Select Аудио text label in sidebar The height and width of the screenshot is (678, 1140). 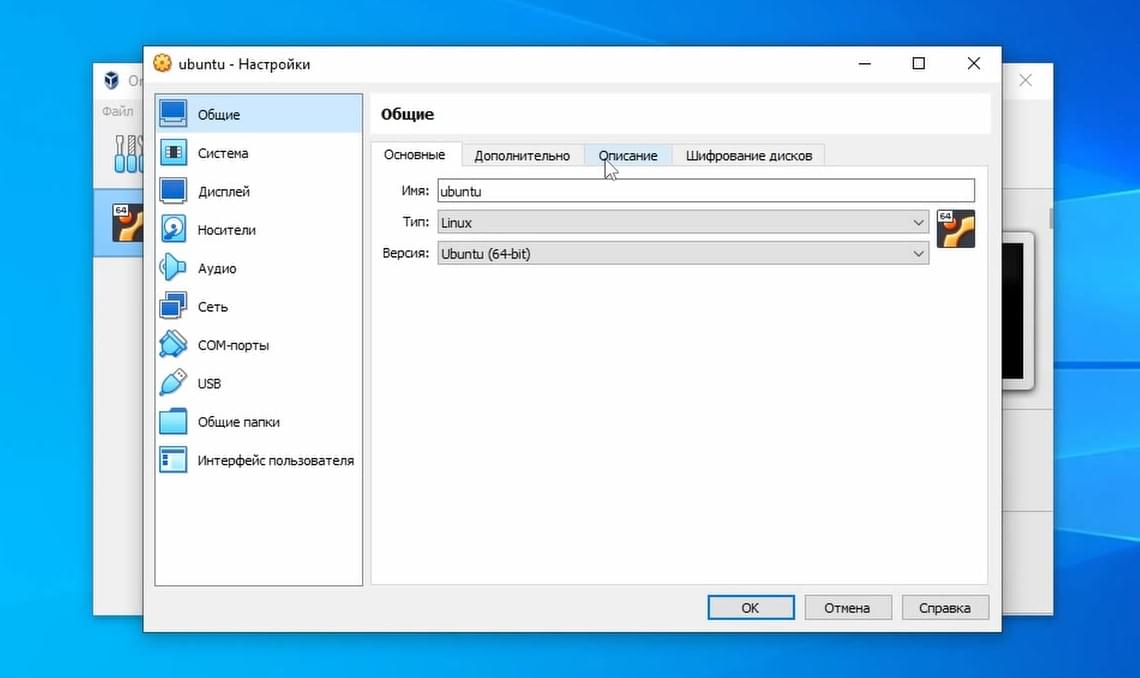click(x=217, y=269)
